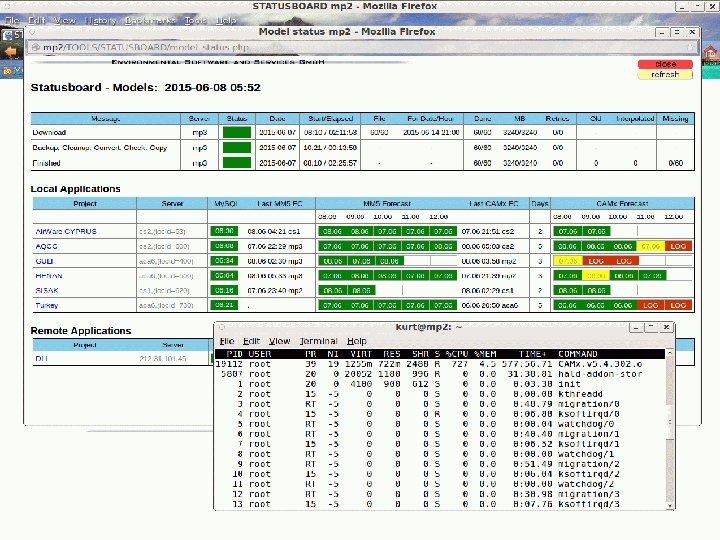Click the terminal scrollbar up arrow
The height and width of the screenshot is (540, 720).
pos(669,353)
